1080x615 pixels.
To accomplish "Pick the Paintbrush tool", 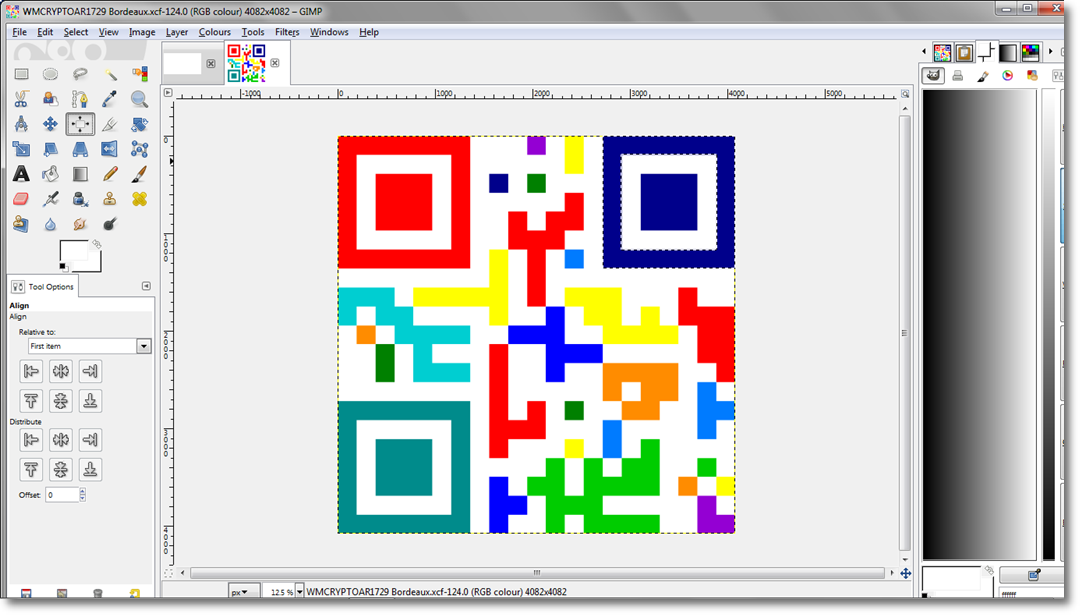I will point(140,174).
